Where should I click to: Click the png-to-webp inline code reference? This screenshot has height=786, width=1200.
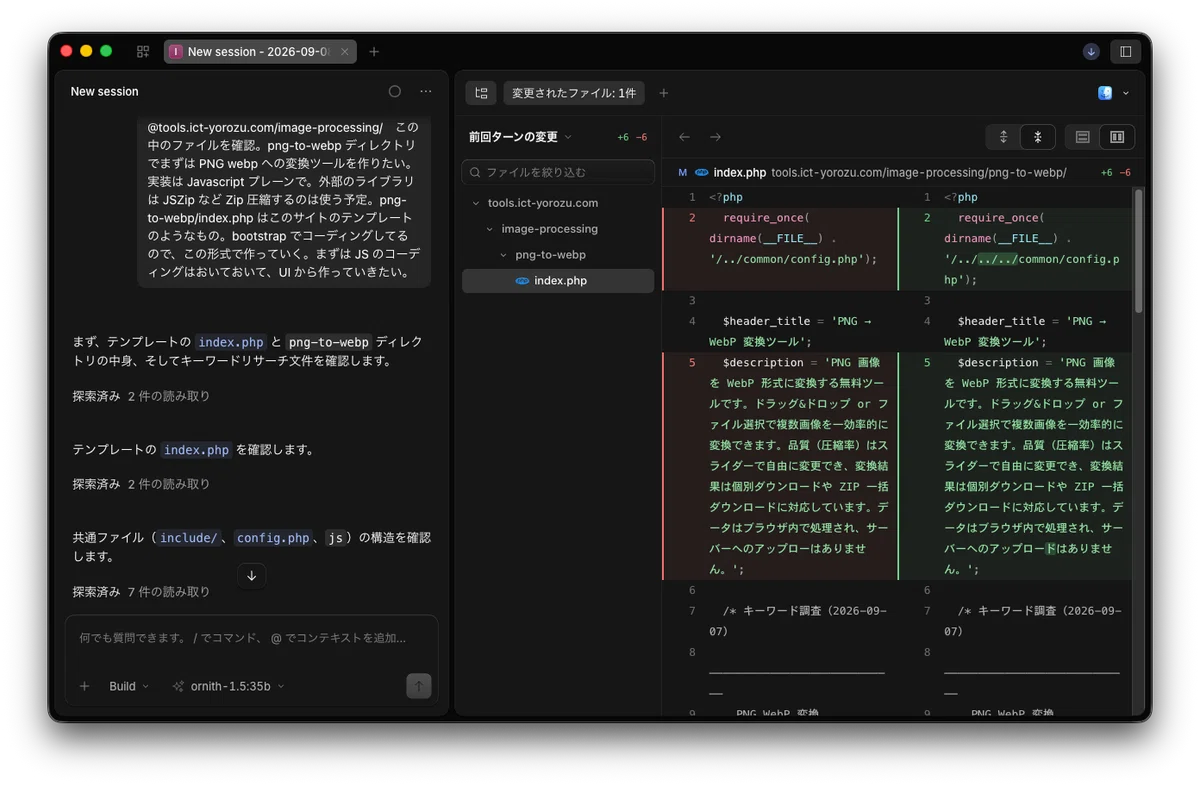pyautogui.click(x=328, y=342)
